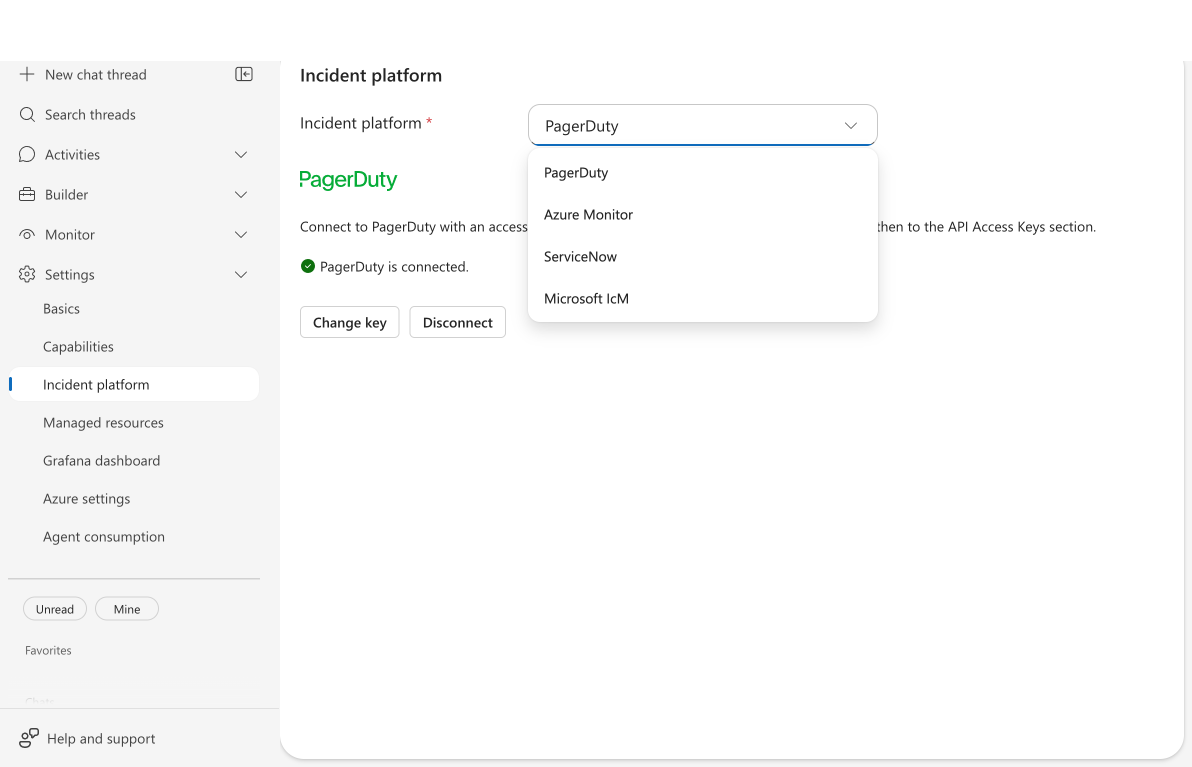Expand the Monitor section chevron
Image resolution: width=1192 pixels, height=767 pixels.
pyautogui.click(x=241, y=235)
